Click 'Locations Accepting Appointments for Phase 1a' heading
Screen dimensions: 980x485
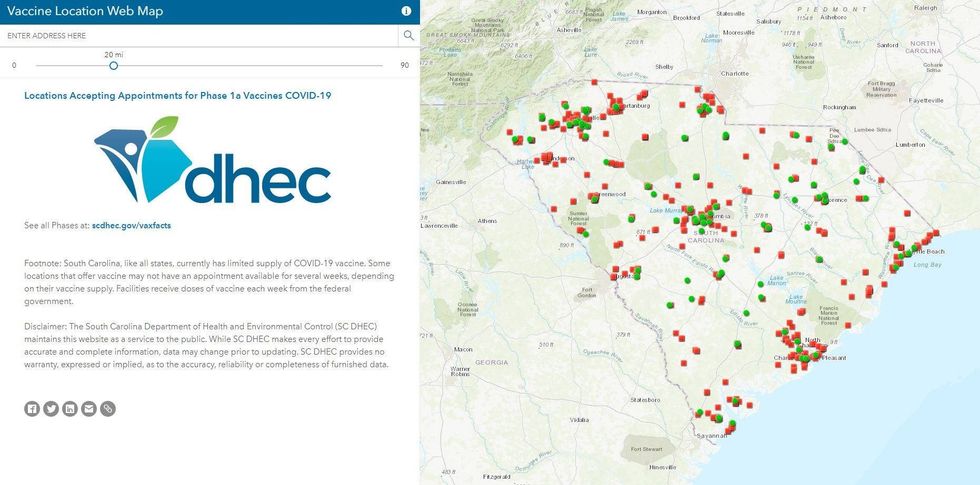[x=178, y=96]
